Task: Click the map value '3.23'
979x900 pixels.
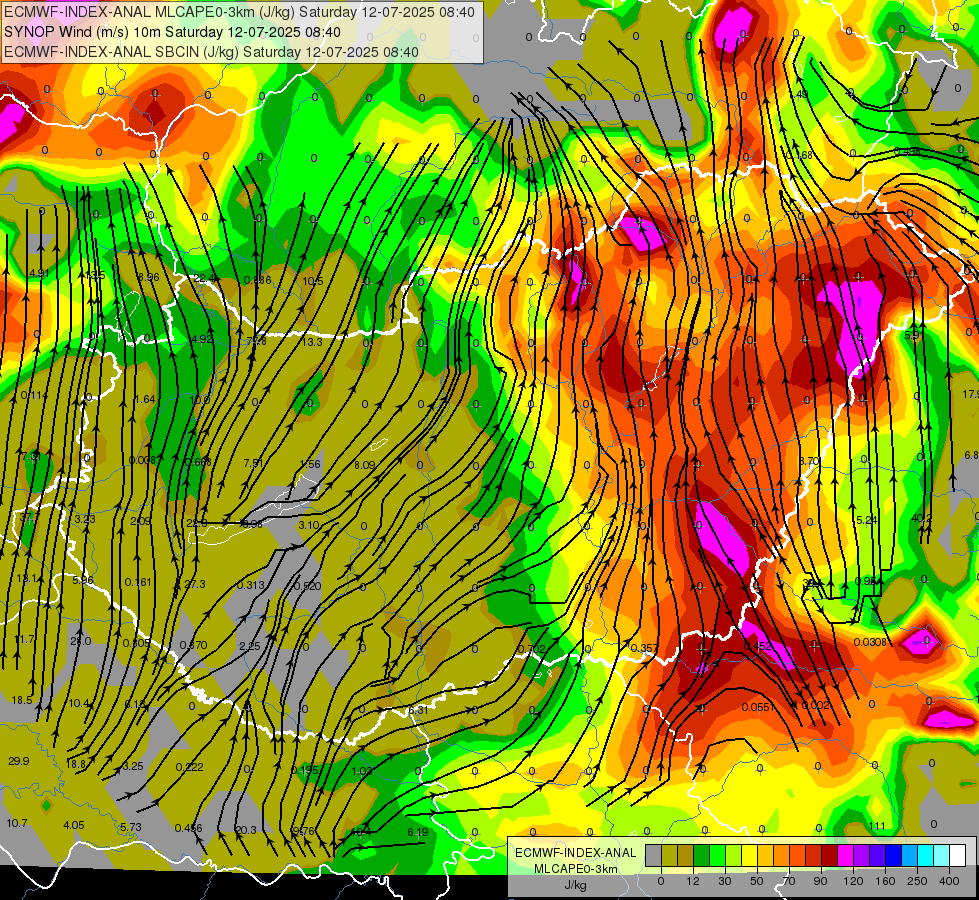Action: 85,519
